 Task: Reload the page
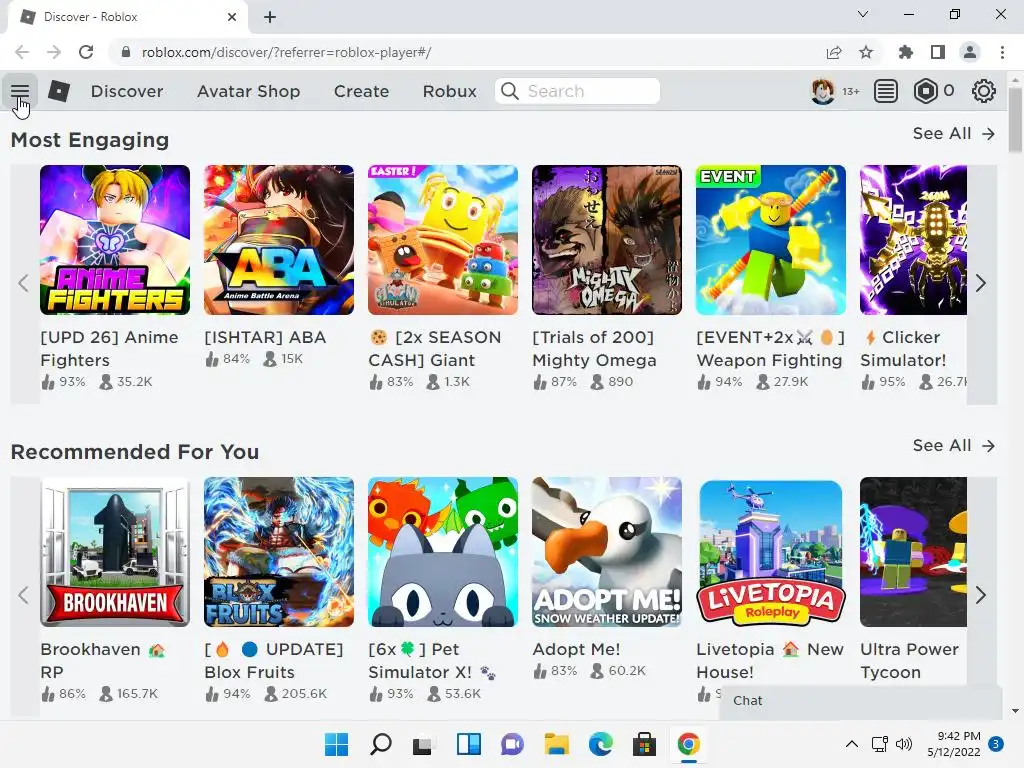[86, 52]
